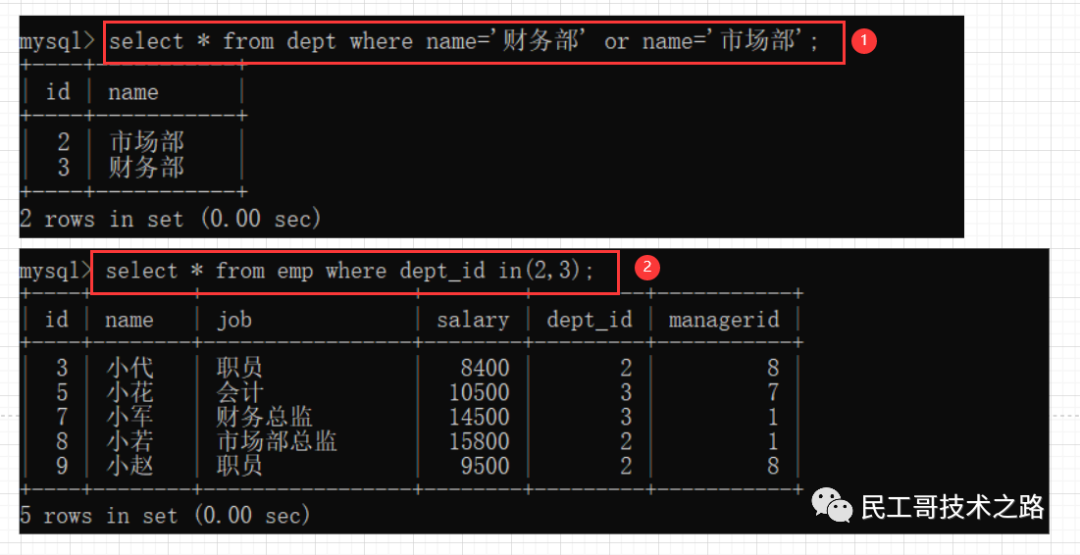Click the 会计 job cell

[x=240, y=392]
